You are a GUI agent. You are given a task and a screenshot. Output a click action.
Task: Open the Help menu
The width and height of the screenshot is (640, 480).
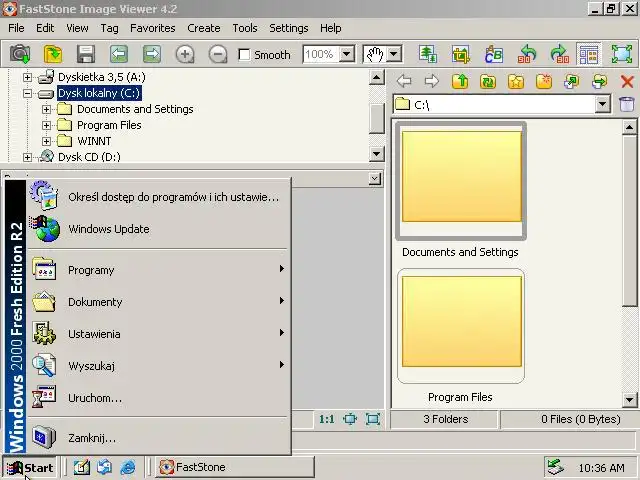[331, 28]
